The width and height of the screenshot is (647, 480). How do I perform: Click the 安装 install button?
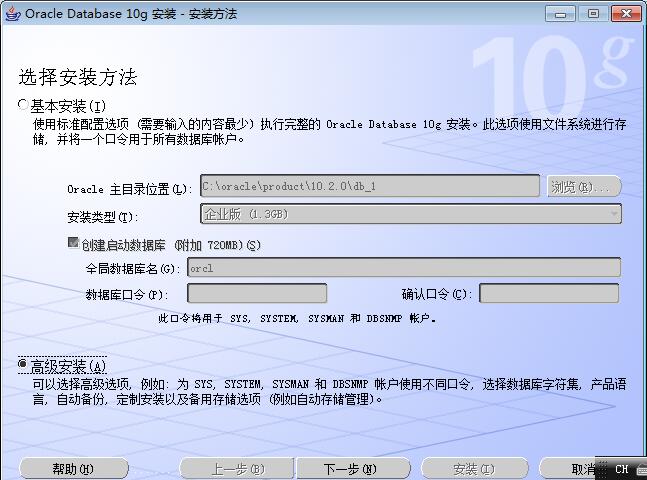point(474,468)
